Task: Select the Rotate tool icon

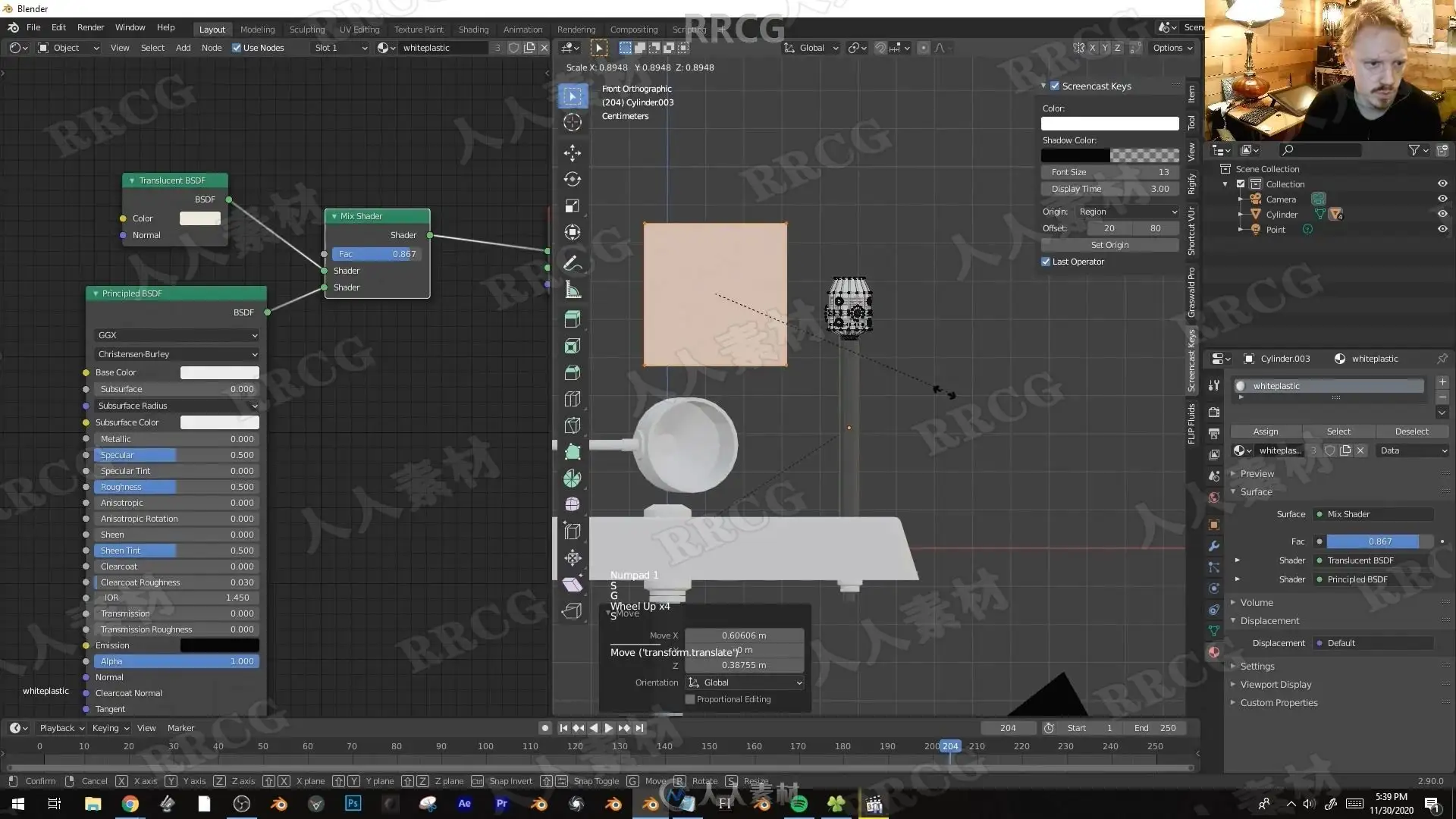Action: 573,179
